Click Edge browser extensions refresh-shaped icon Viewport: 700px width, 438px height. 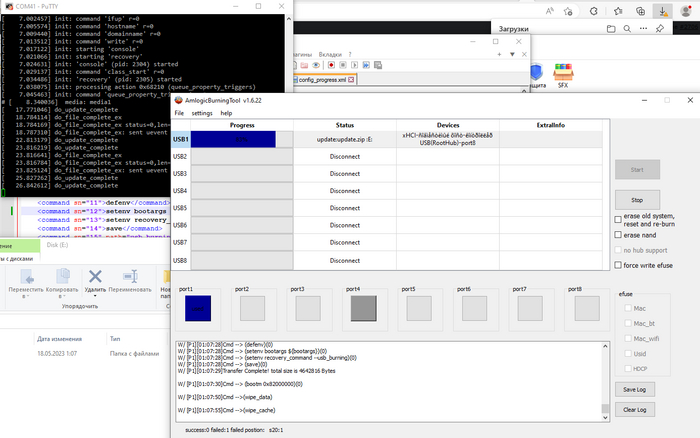coord(594,12)
